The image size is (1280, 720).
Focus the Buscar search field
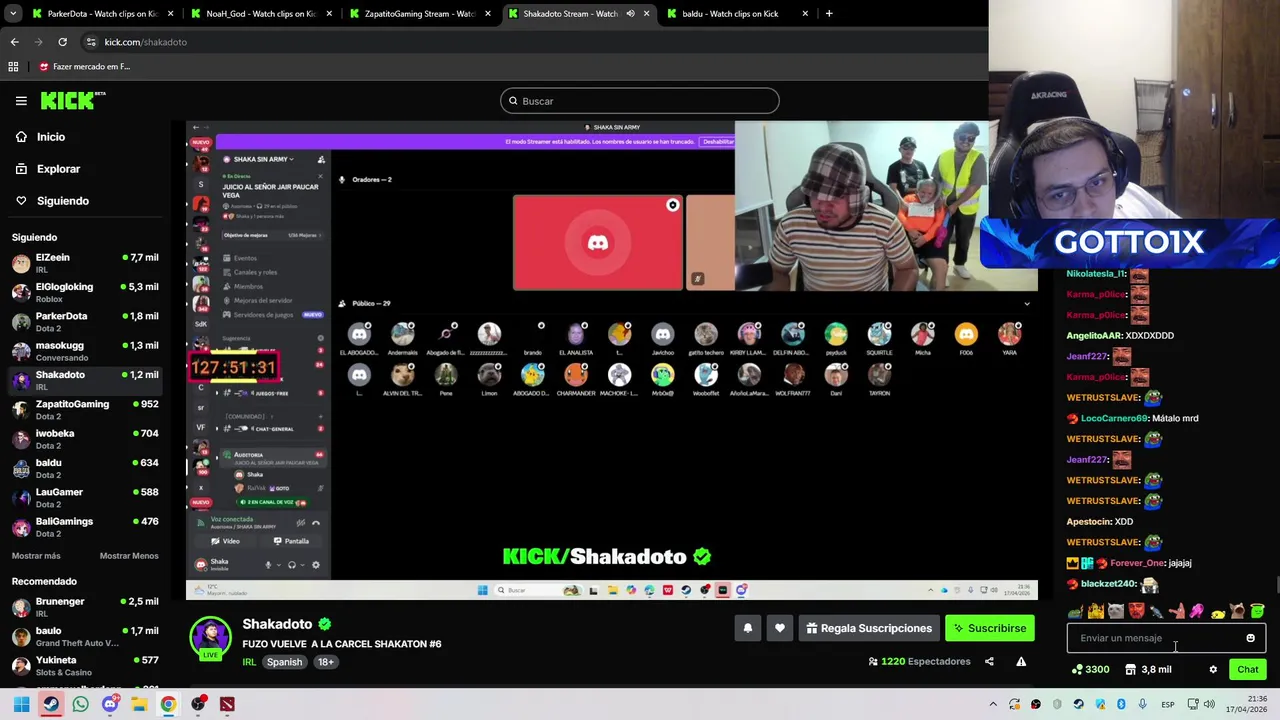pyautogui.click(x=640, y=101)
